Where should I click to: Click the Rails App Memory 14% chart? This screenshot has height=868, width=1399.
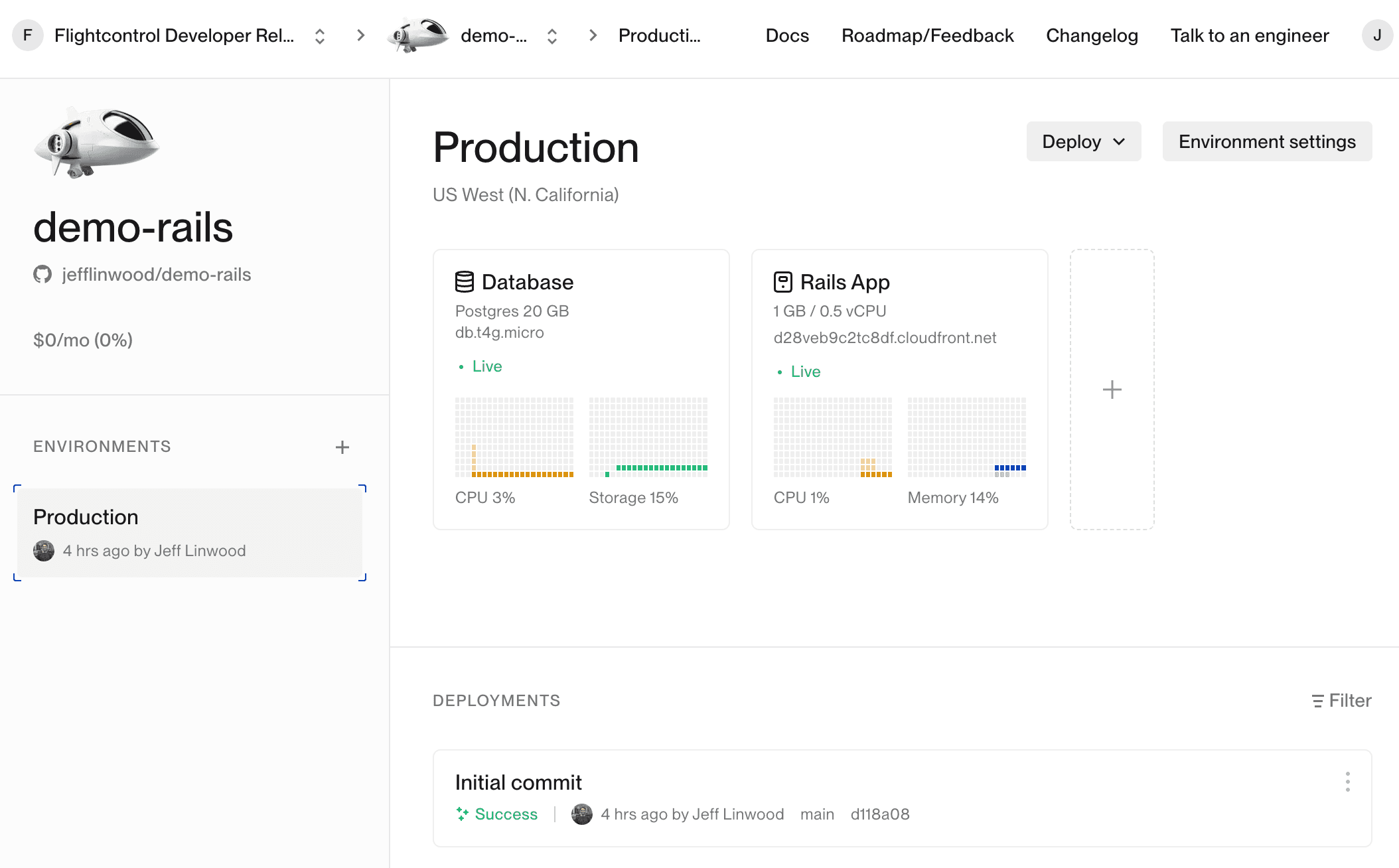click(967, 437)
